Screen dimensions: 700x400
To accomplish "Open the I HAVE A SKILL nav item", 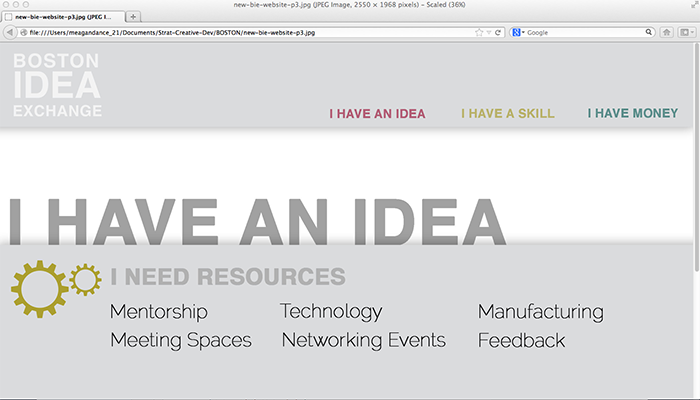I will point(508,113).
